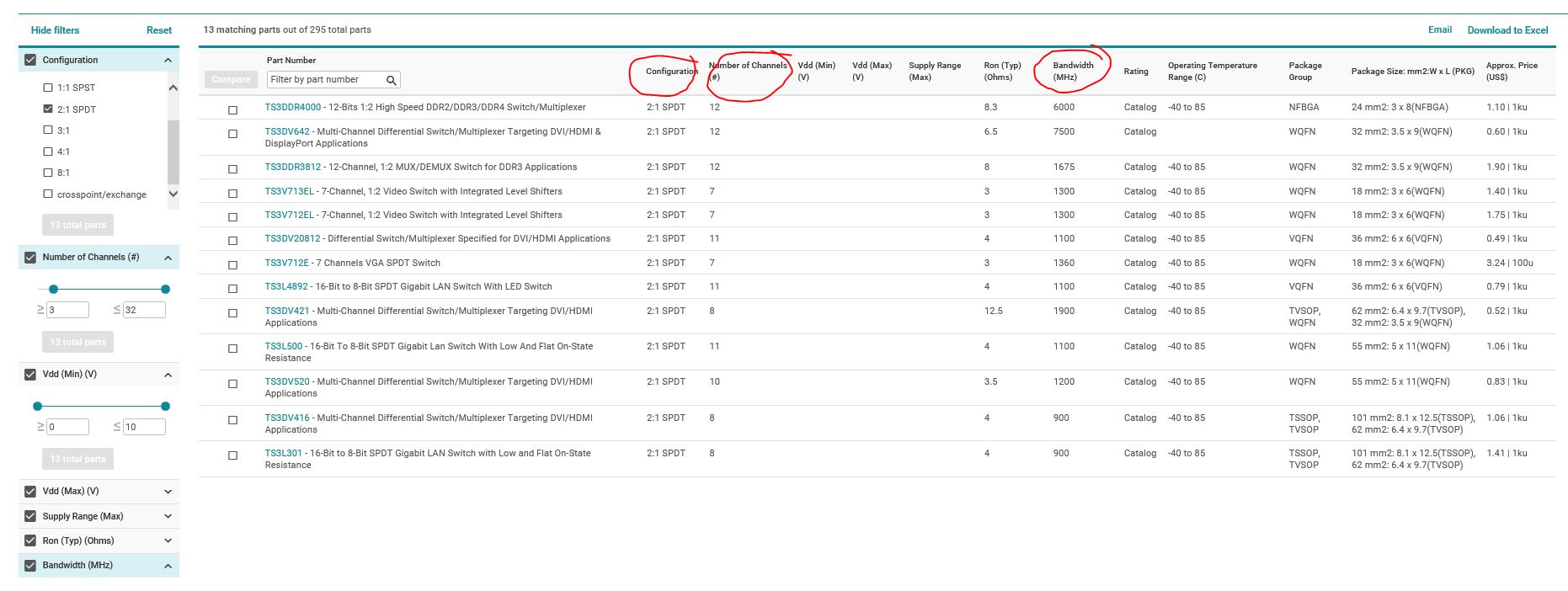The width and height of the screenshot is (1568, 591).
Task: Sort by the Package Group column header
Action: coord(1304,71)
